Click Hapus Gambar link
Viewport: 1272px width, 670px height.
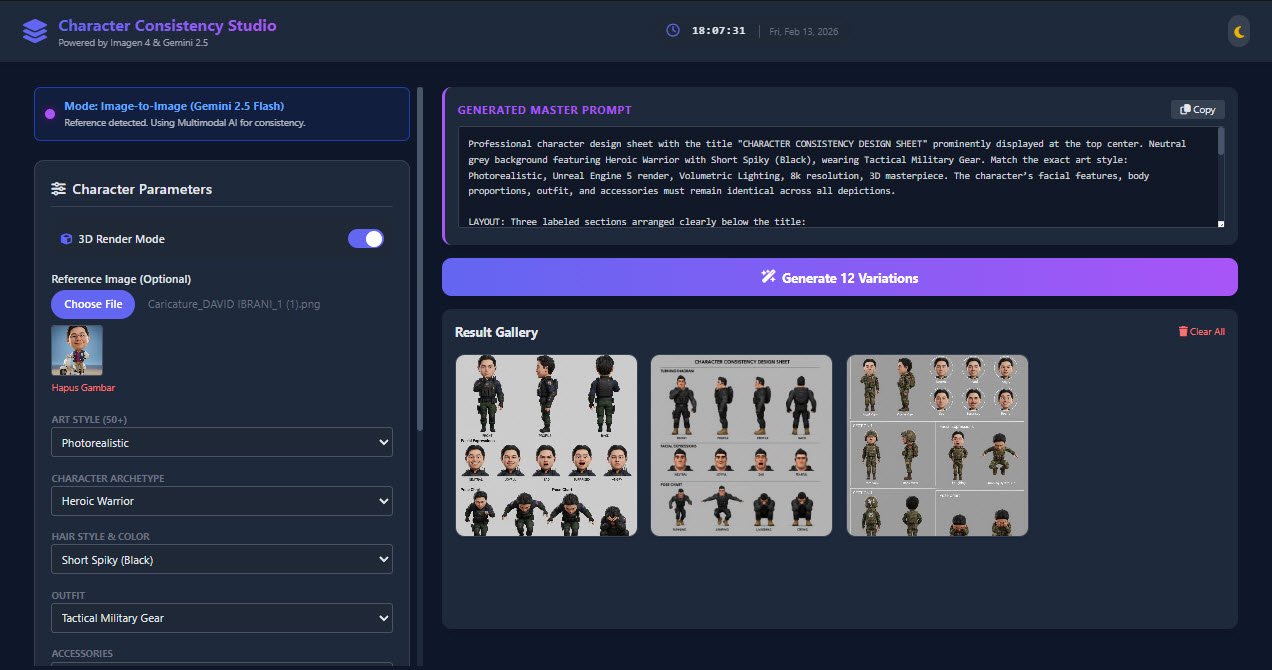(83, 387)
